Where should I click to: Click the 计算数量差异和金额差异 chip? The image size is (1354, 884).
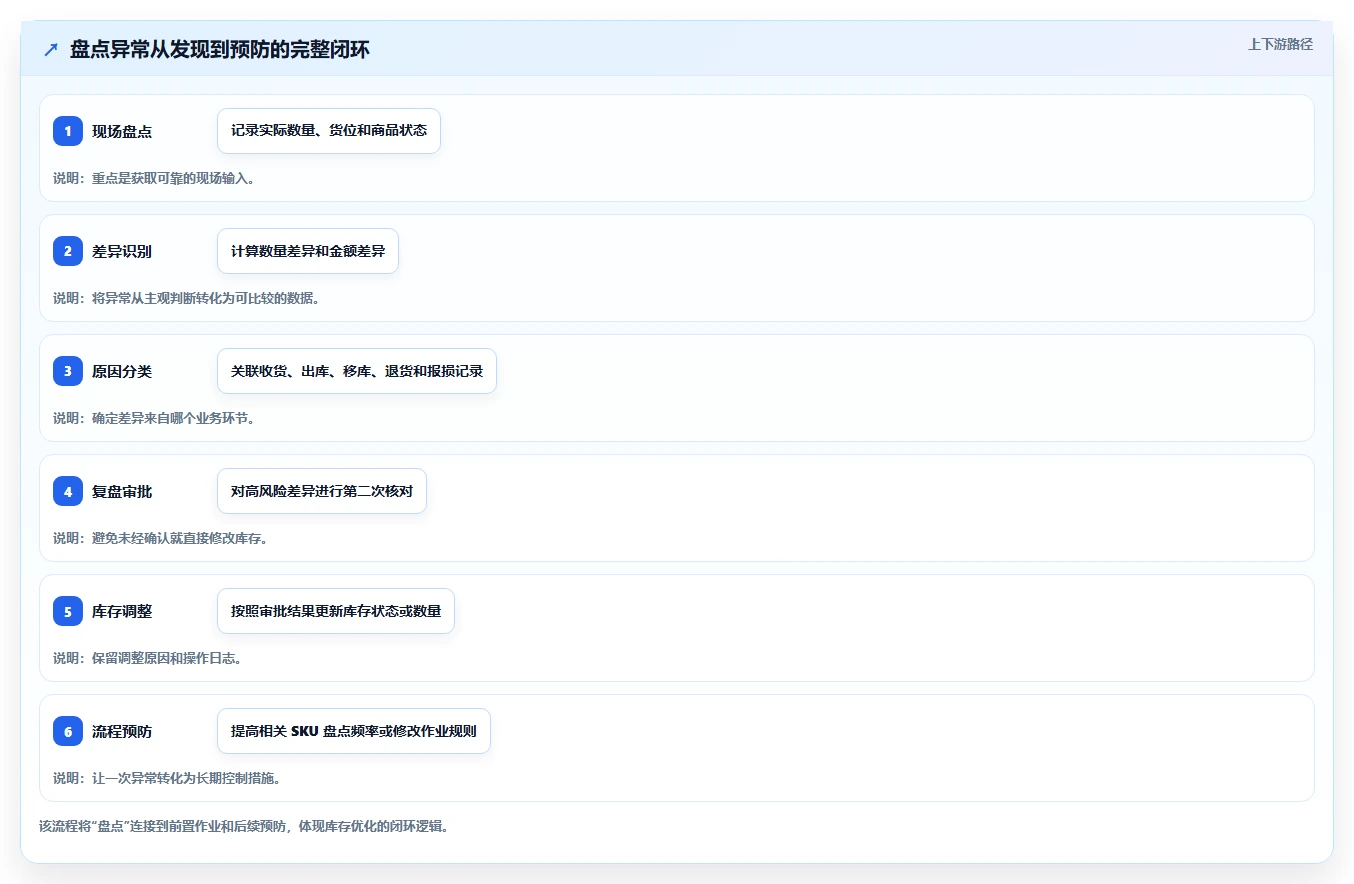coord(308,251)
